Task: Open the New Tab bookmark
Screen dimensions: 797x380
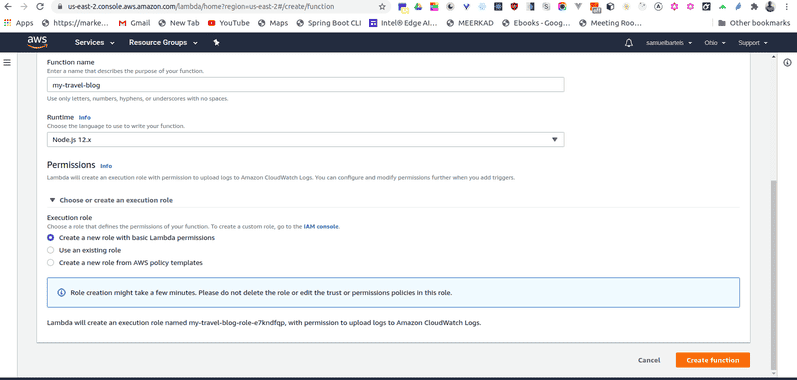Action: (179, 23)
